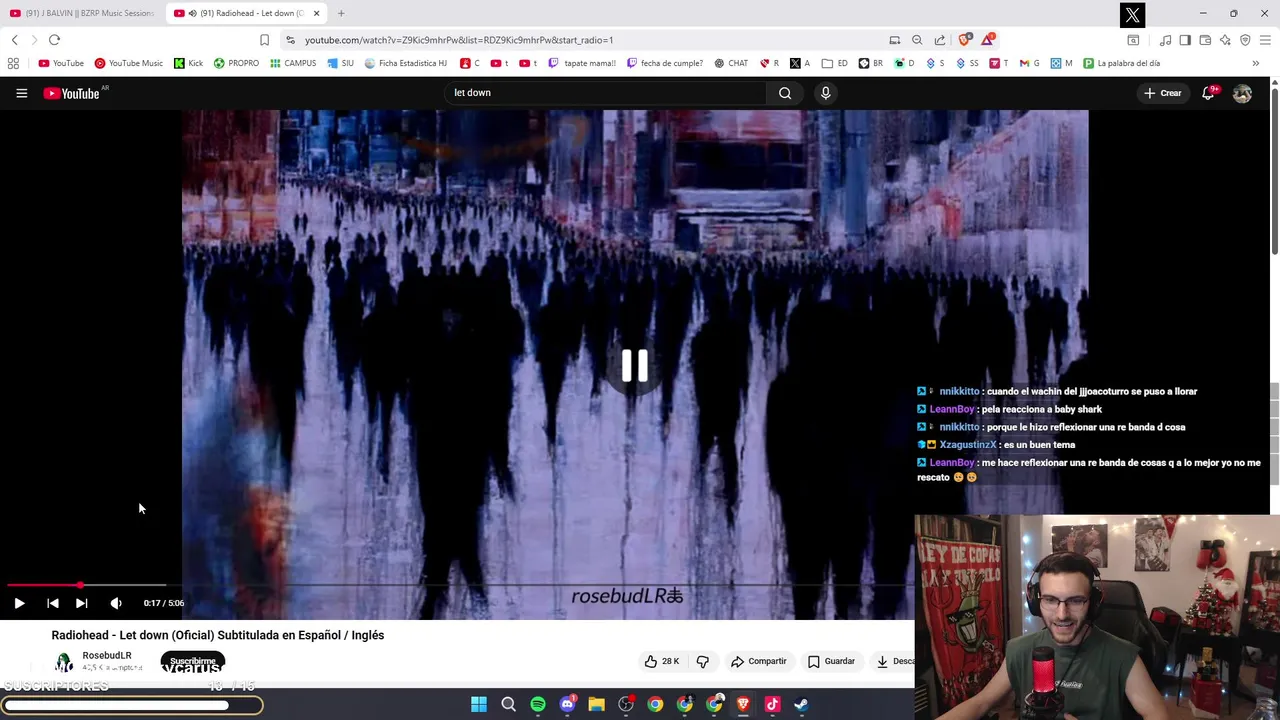Click the address bar share icon

(x=940, y=40)
